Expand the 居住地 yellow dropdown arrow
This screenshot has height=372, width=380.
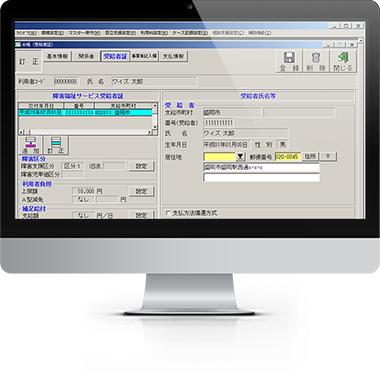coord(240,156)
